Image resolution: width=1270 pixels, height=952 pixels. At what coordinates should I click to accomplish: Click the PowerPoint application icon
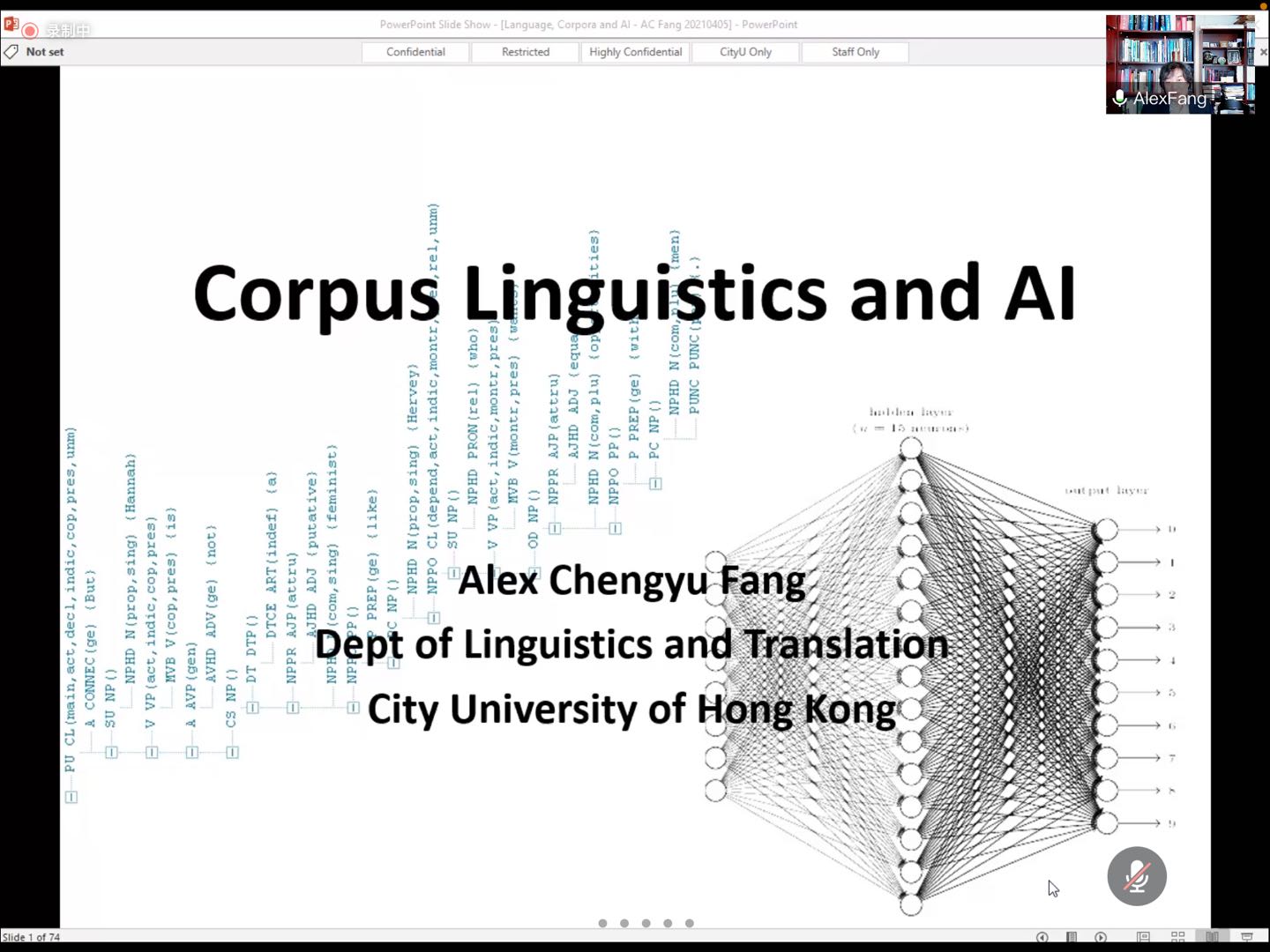[x=11, y=25]
